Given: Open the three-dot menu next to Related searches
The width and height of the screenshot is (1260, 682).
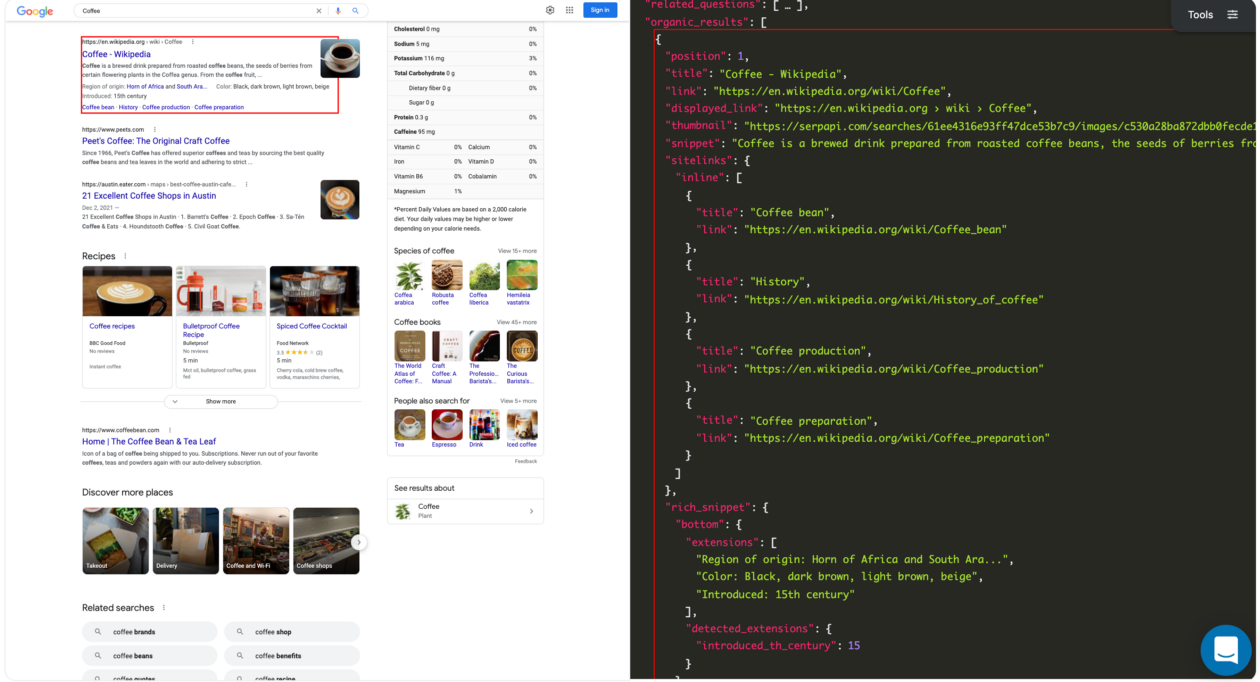Looking at the screenshot, I should (x=164, y=607).
